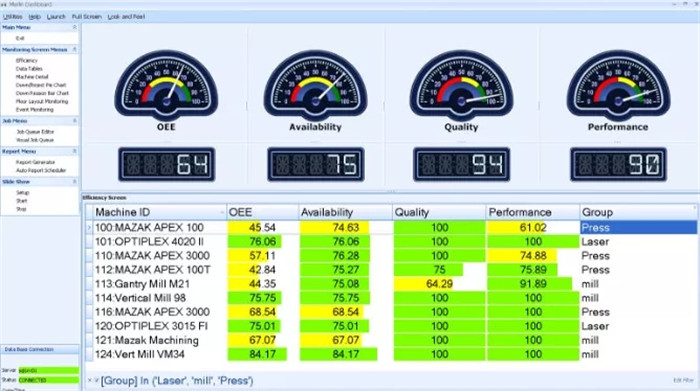This screenshot has width=700, height=391.
Task: Toggle the Group filter enabled checkbox
Action: pyautogui.click(x=96, y=380)
